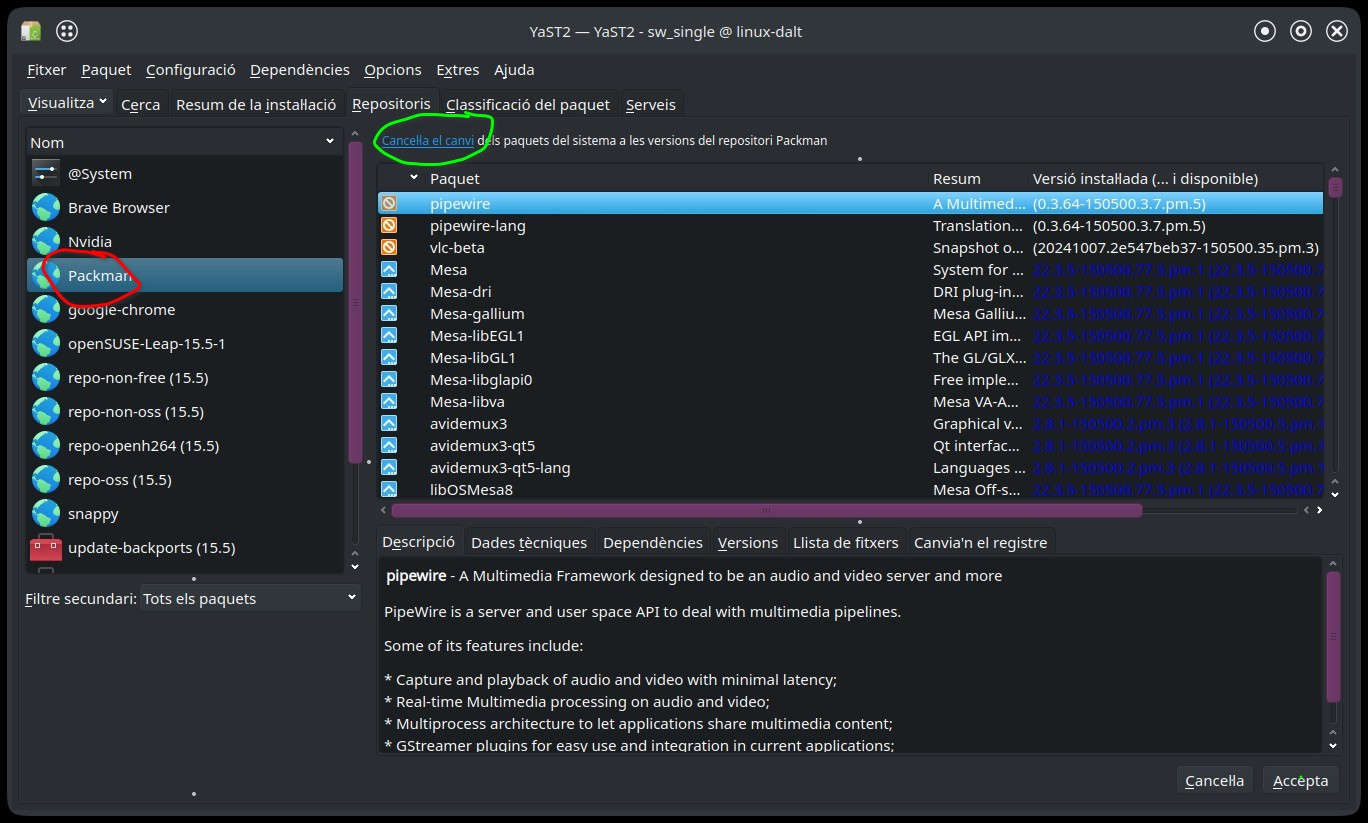Toggle the vlc-beta package status icon
1368x823 pixels.
pyautogui.click(x=389, y=247)
